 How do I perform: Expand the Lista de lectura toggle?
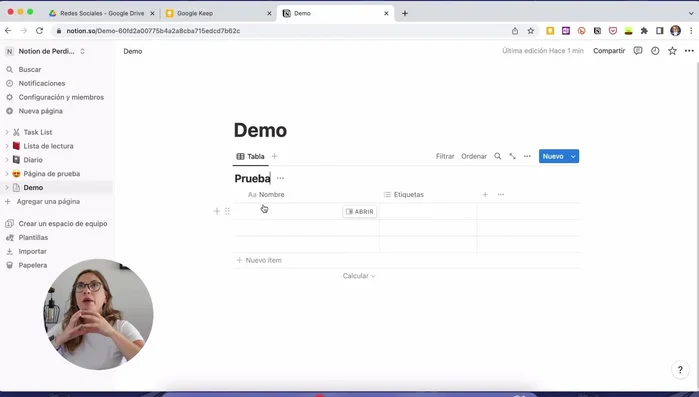click(x=7, y=146)
